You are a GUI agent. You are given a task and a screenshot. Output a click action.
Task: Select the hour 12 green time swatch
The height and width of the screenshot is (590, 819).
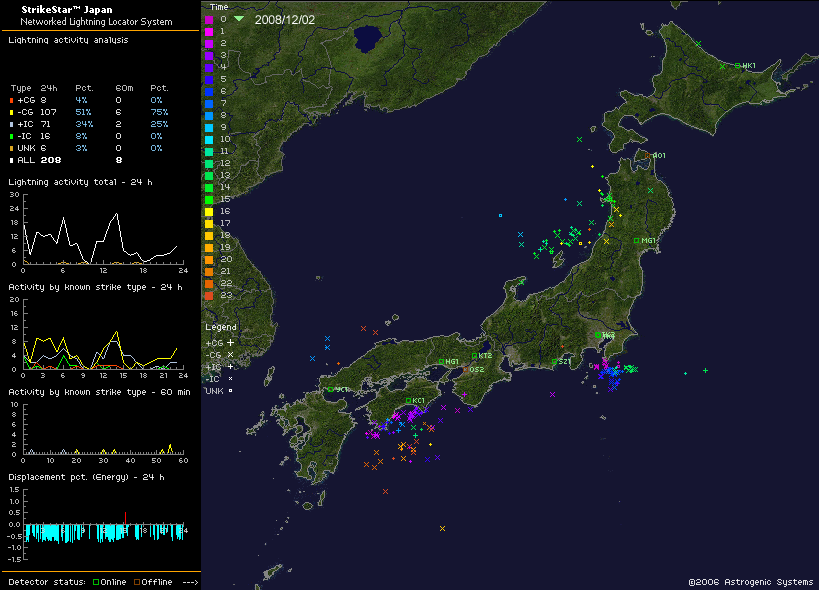[209, 163]
